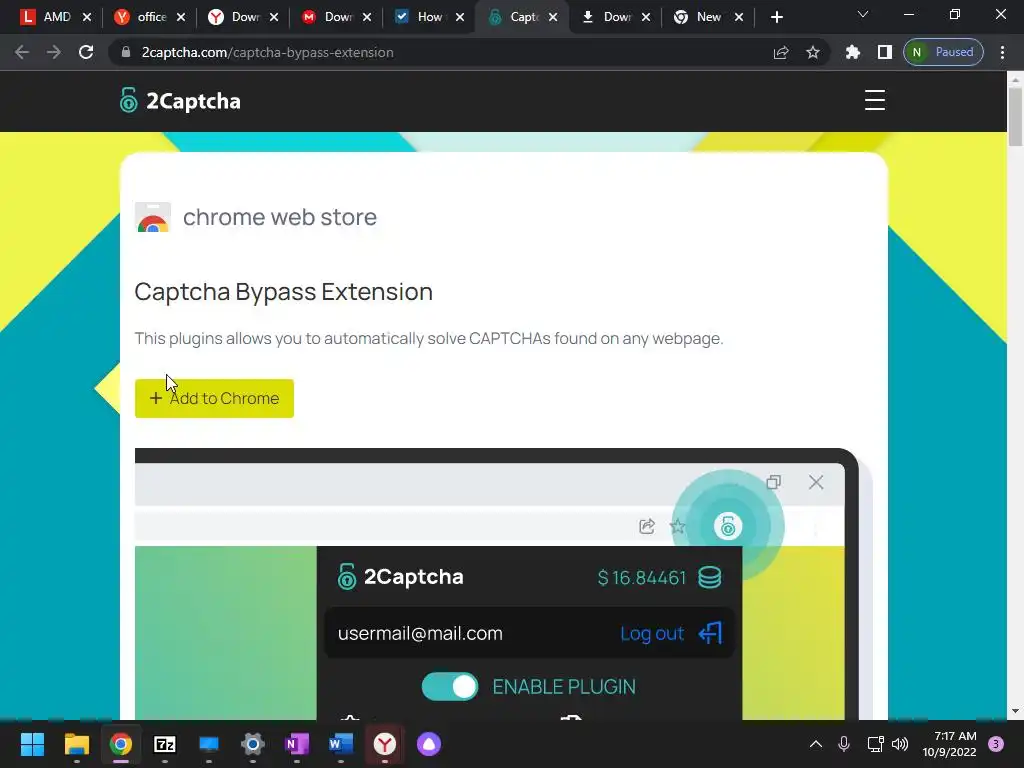Open Settings gear in the taskbar
1024x768 pixels.
[x=253, y=744]
